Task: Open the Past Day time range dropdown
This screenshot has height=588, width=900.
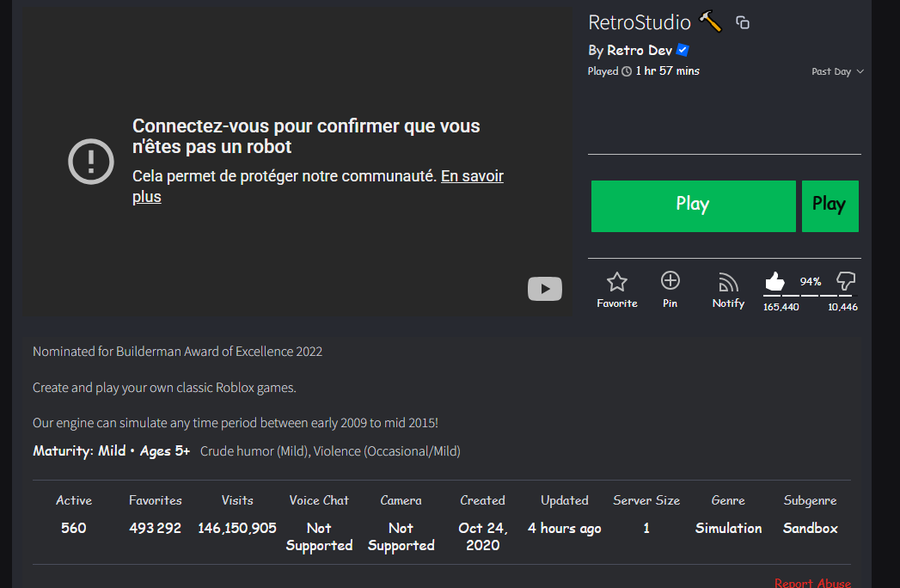Action: click(837, 72)
